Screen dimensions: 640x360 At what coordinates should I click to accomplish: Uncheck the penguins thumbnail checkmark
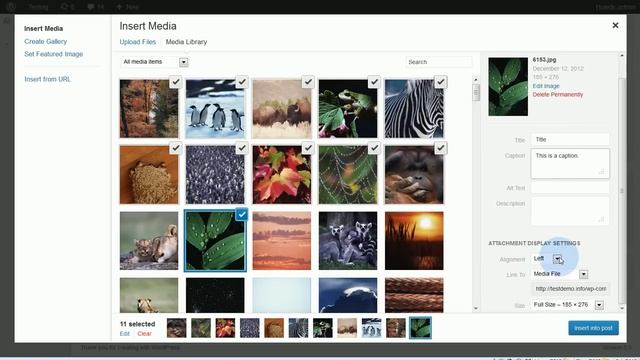242,82
